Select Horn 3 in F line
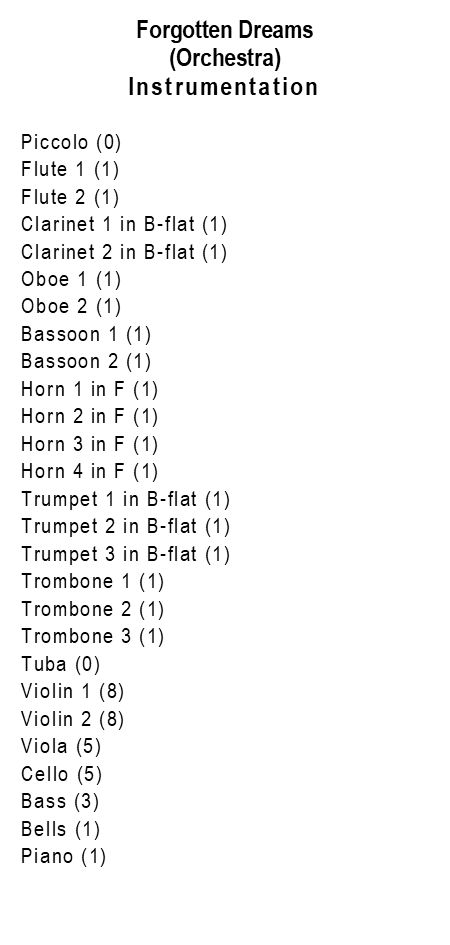Screen dimensions: 450x945 click(x=90, y=444)
